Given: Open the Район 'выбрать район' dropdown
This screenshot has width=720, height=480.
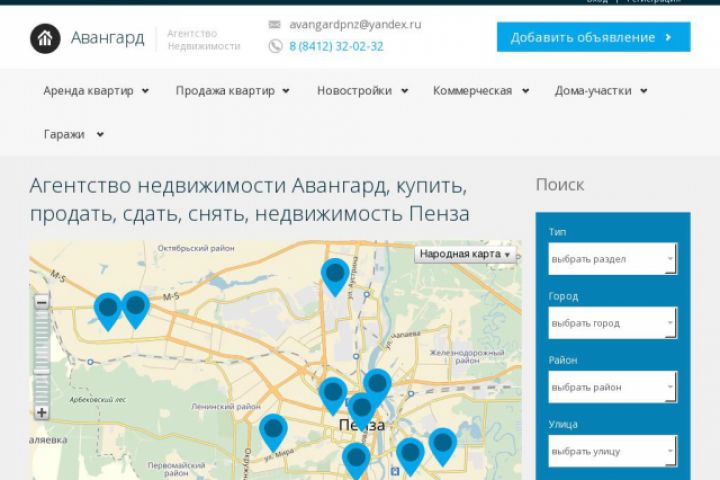Looking at the screenshot, I should (x=613, y=387).
